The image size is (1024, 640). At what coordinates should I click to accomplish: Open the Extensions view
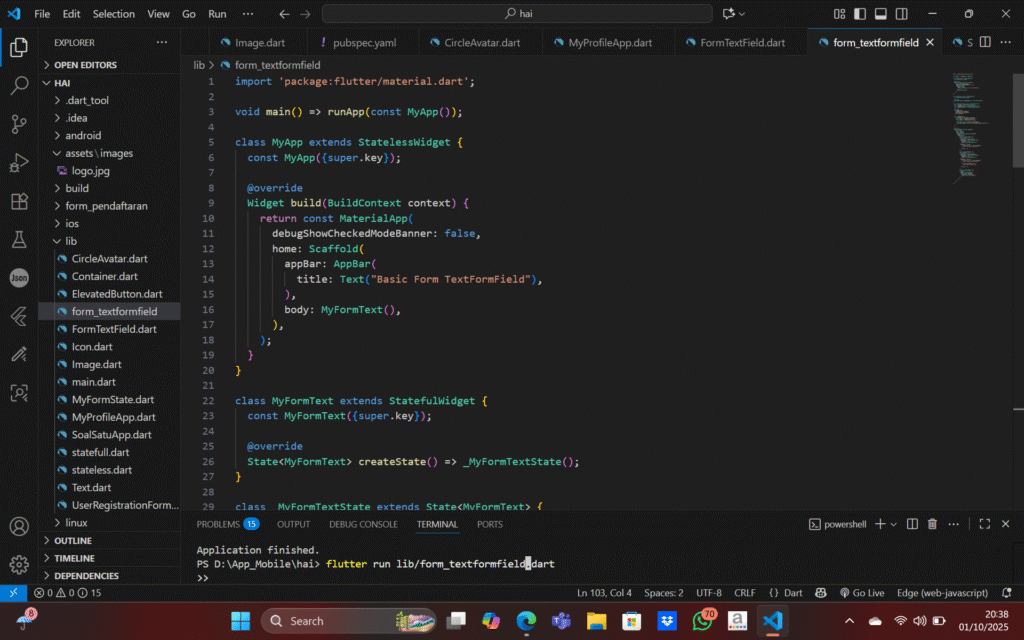[19, 201]
